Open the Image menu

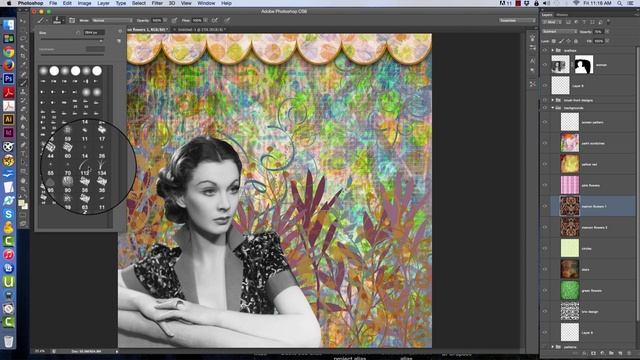(84, 3)
